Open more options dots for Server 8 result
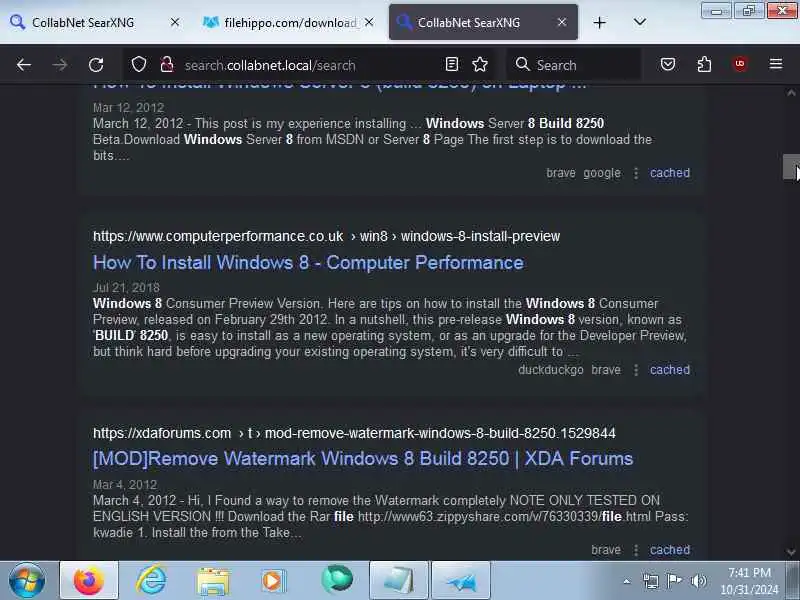This screenshot has width=800, height=600. point(636,173)
